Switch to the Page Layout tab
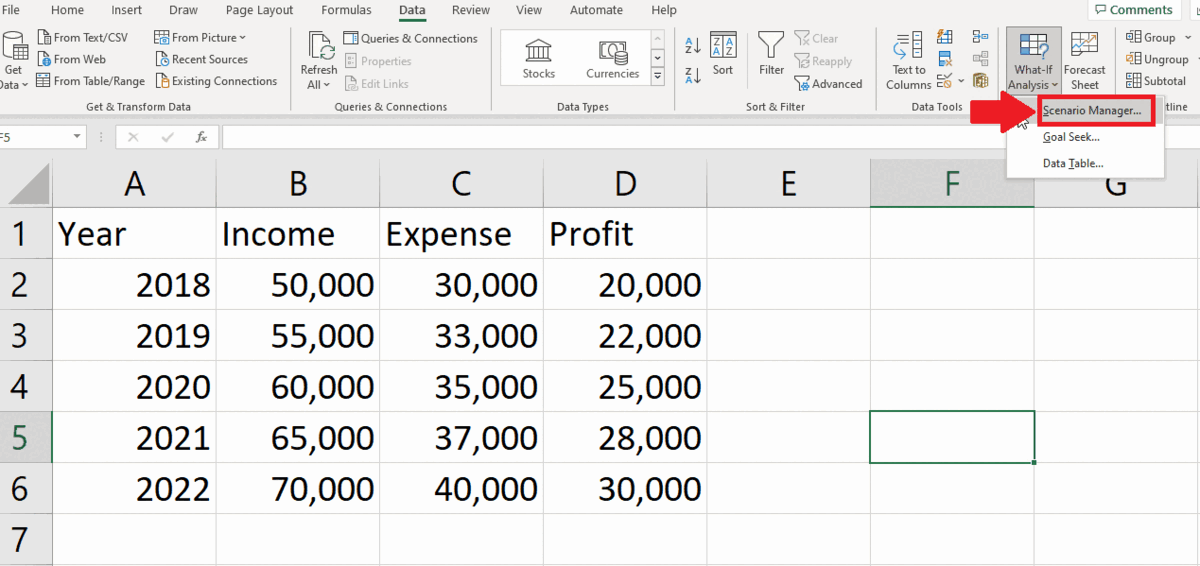Viewport: 1200px width, 566px height. point(260,10)
